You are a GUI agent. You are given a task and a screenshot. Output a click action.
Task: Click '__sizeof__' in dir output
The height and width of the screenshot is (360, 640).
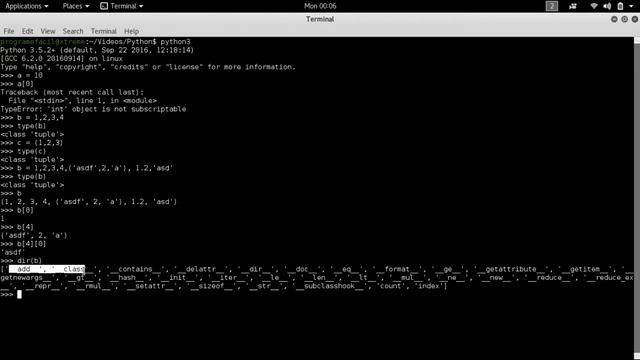coord(209,286)
